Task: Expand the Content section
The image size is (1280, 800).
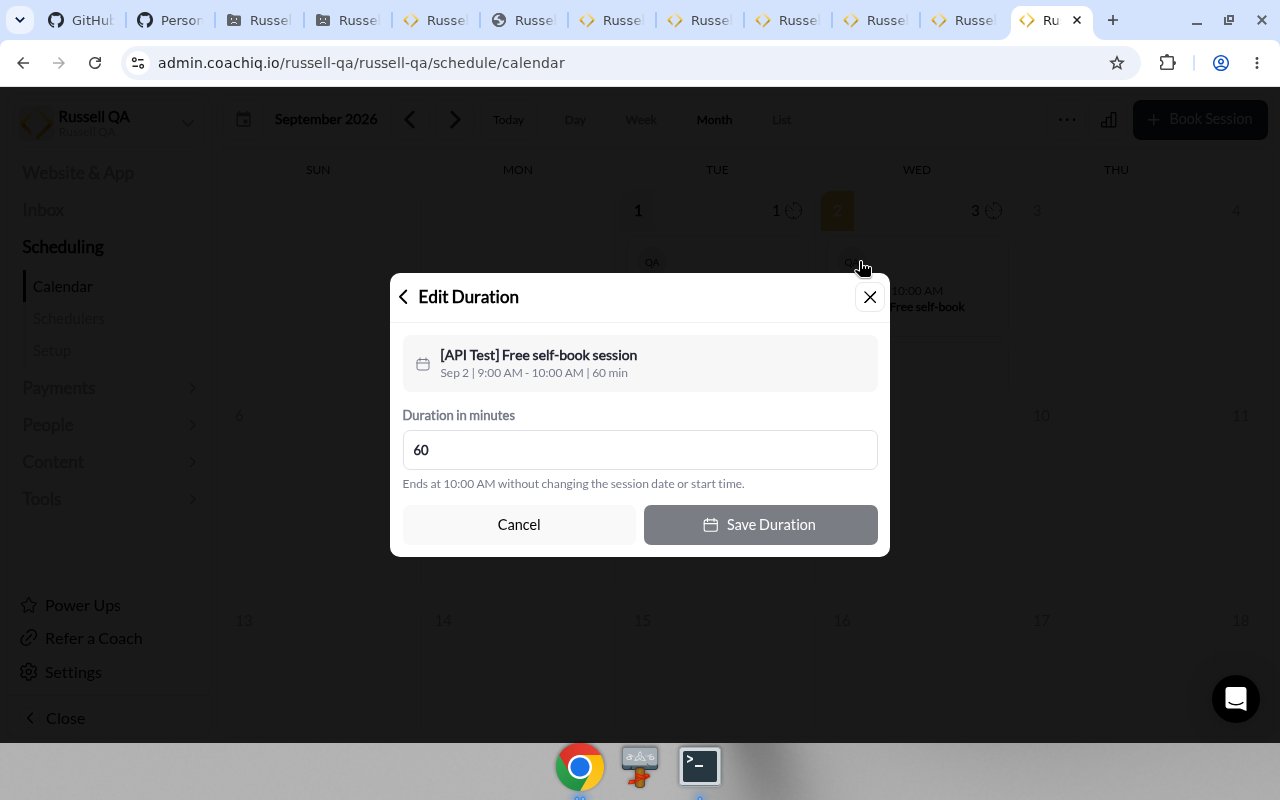Action: pos(110,462)
